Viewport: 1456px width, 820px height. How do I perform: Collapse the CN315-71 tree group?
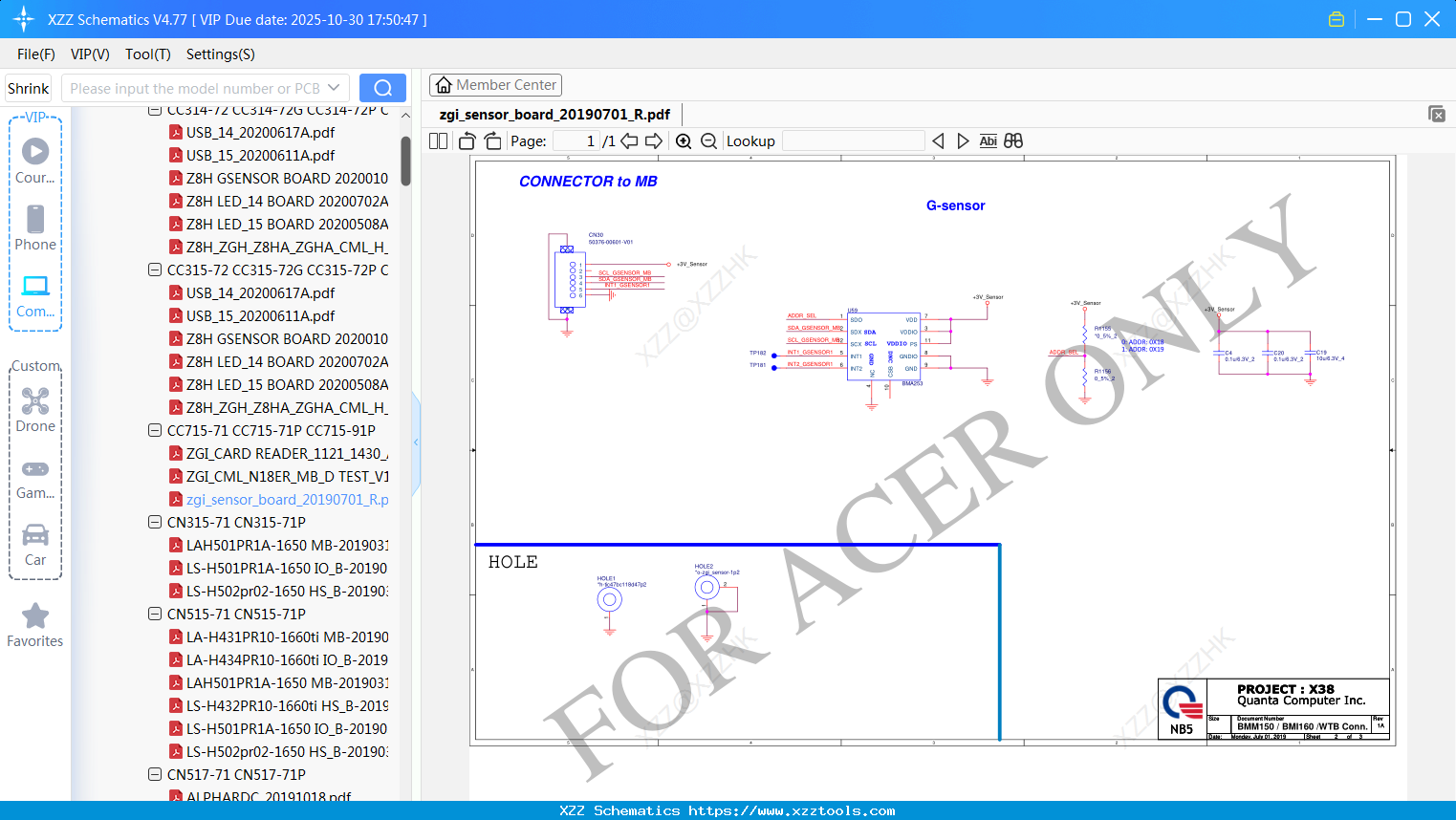[155, 522]
